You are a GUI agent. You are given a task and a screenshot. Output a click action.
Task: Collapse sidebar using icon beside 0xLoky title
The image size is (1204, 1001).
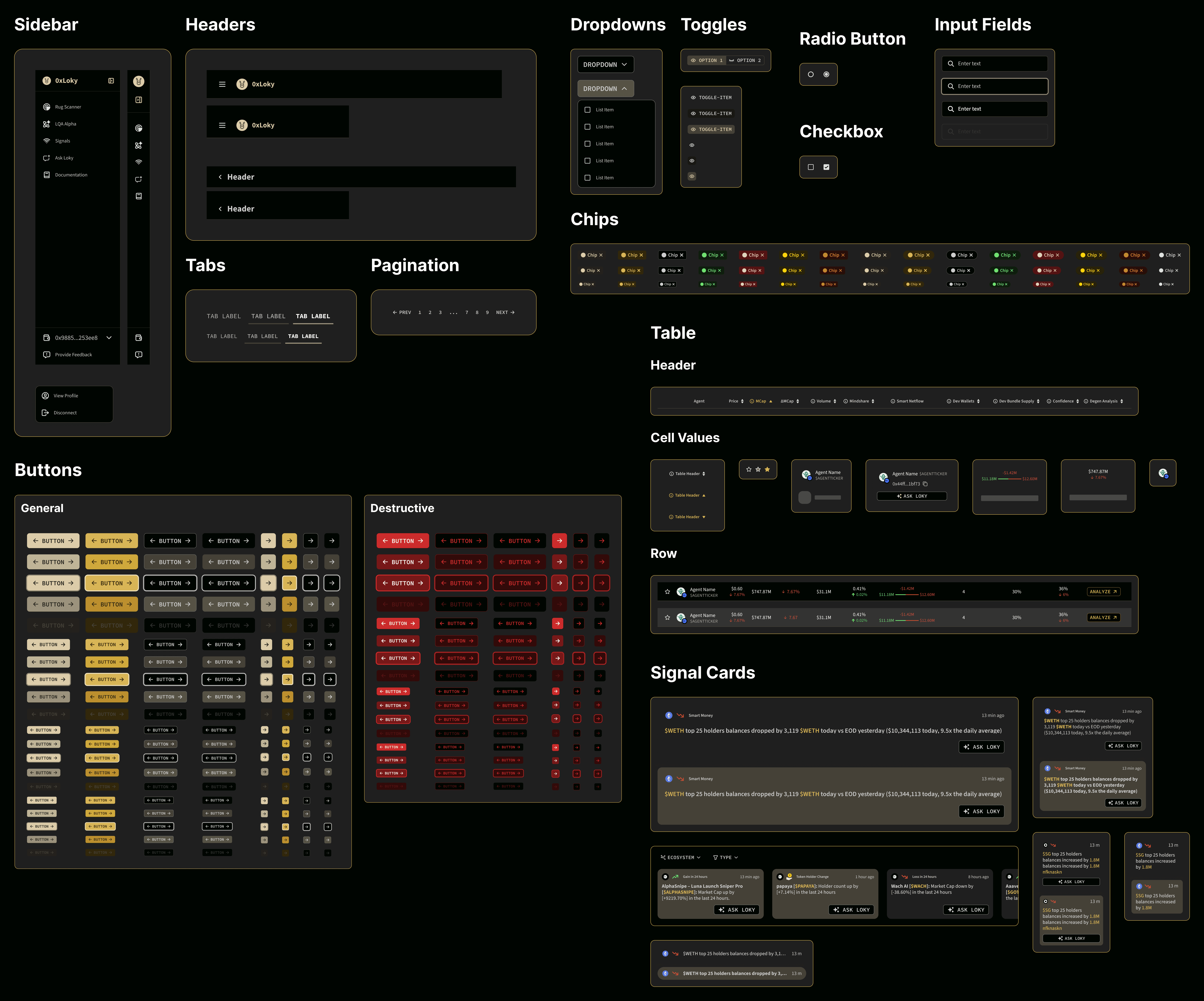coord(111,81)
